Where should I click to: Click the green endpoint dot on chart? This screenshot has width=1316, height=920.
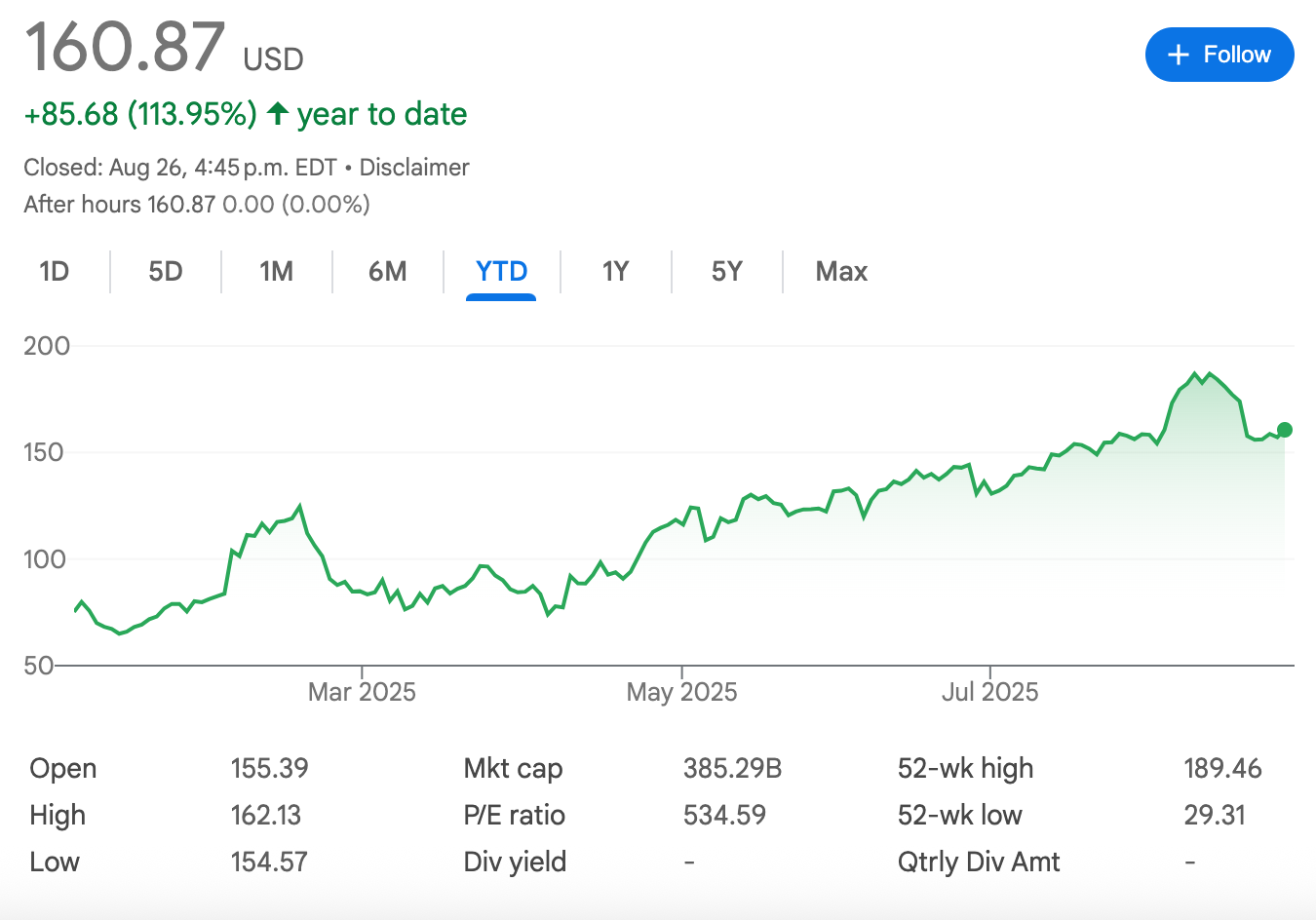1284,430
